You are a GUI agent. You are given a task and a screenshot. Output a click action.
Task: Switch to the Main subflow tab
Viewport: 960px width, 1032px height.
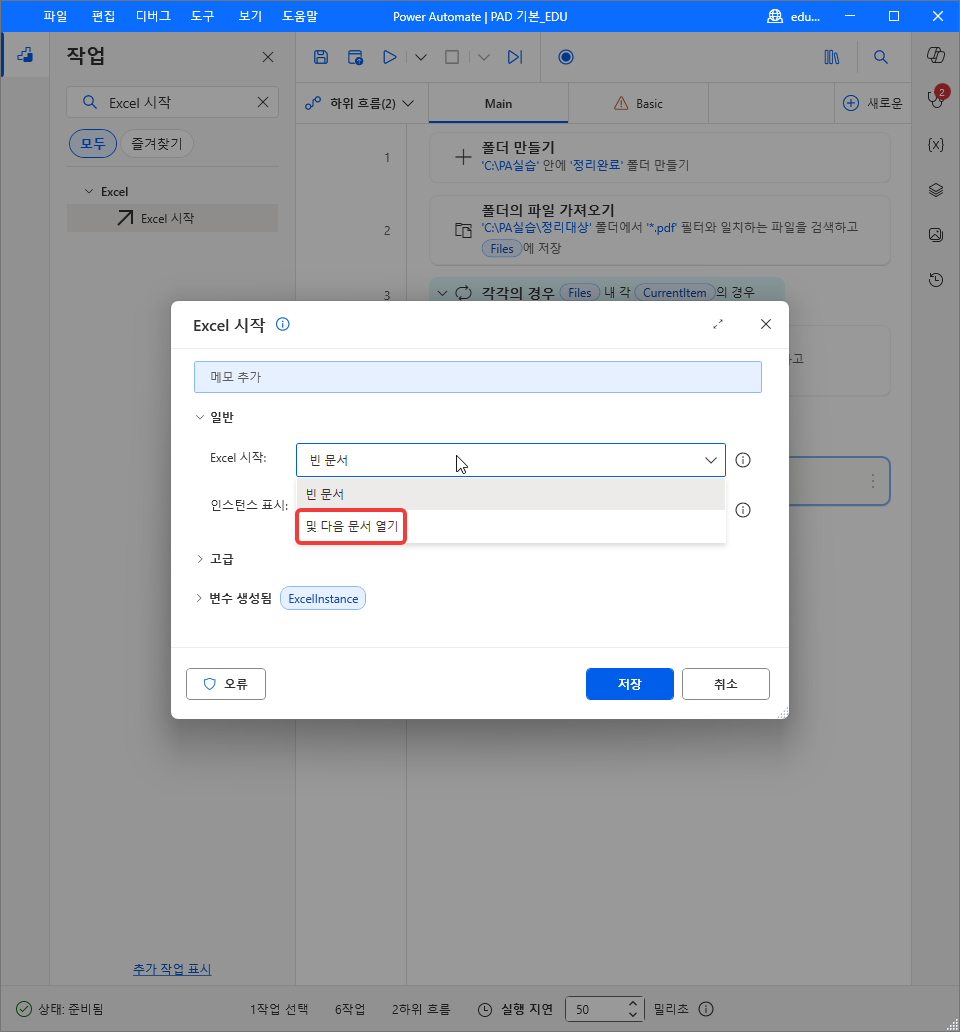(498, 103)
